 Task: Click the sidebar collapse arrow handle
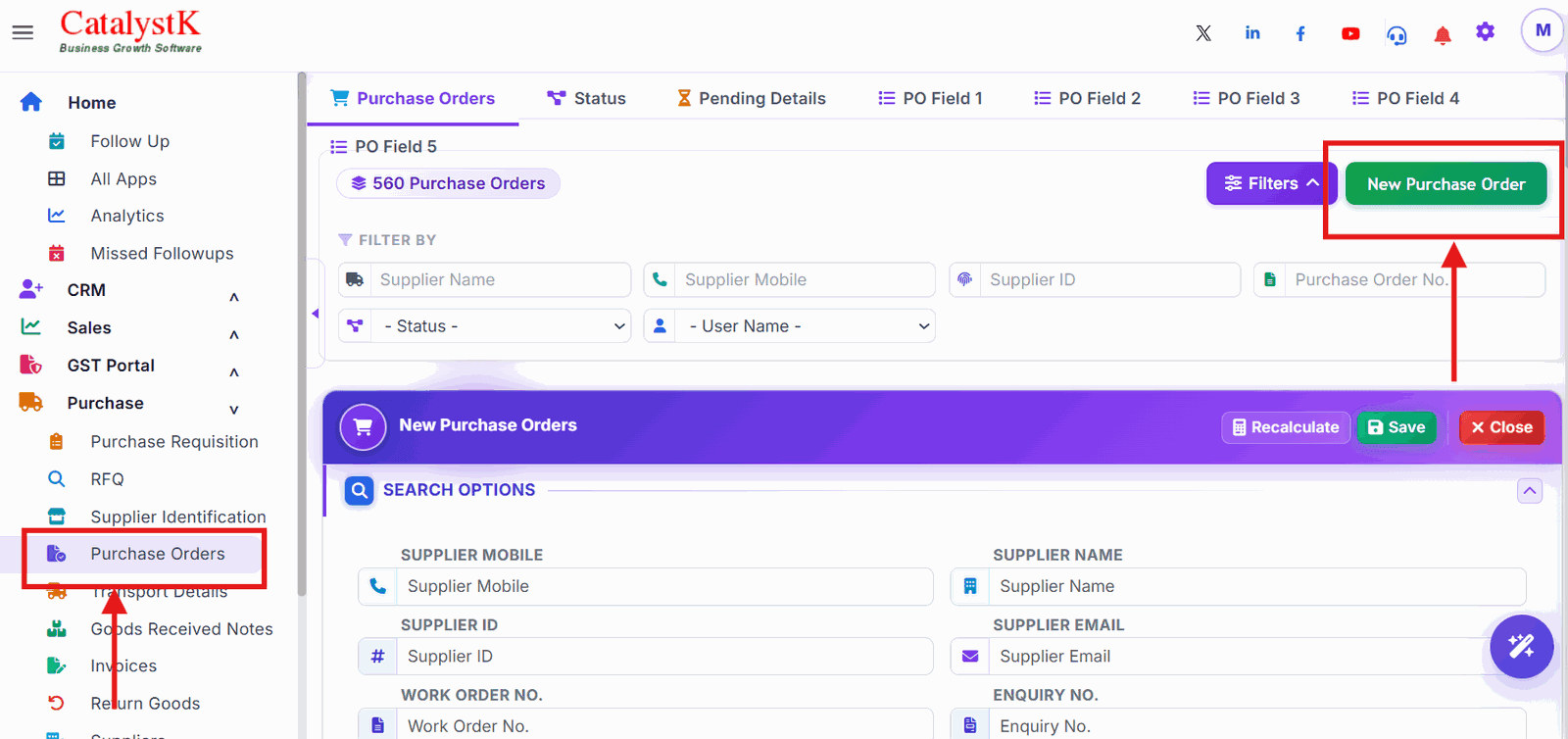315,314
